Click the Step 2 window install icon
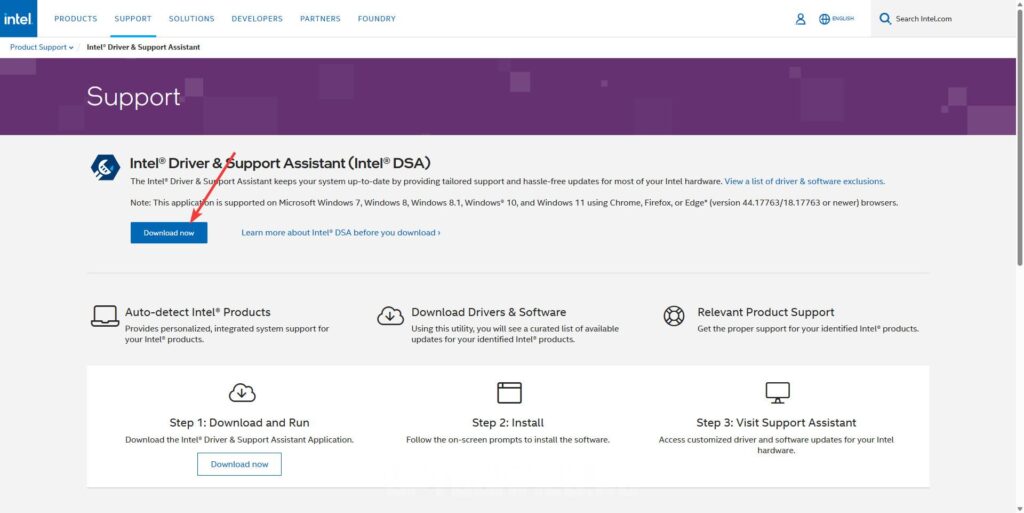This screenshot has height=513, width=1024. click(x=509, y=392)
